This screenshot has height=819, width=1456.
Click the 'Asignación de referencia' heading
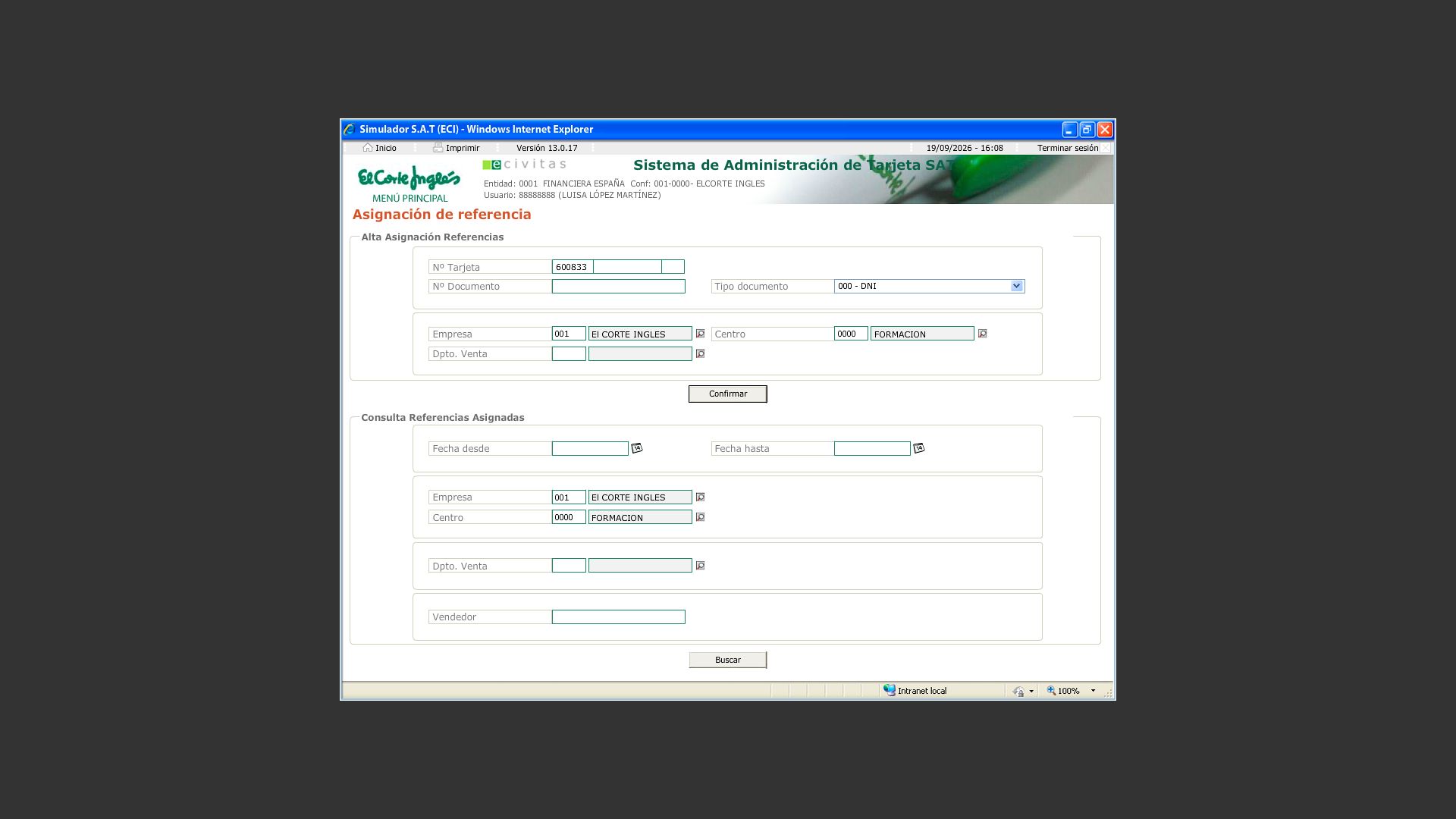coord(442,215)
